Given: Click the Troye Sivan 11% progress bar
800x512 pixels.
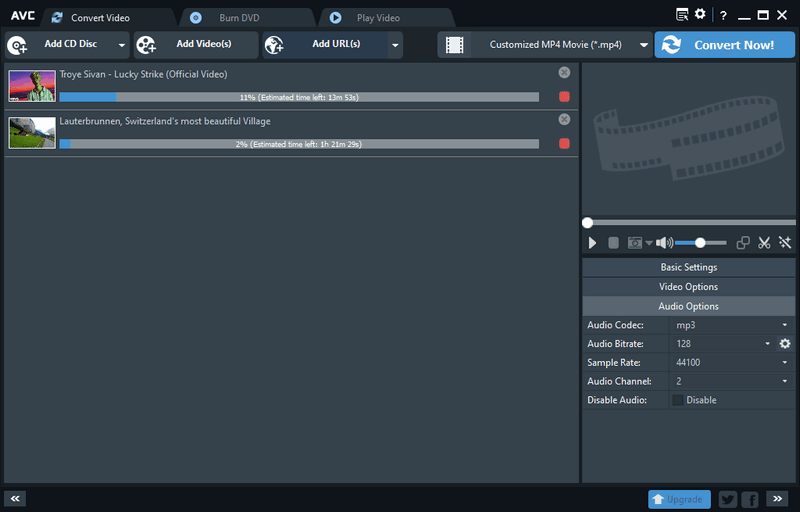Looking at the screenshot, I should click(299, 97).
